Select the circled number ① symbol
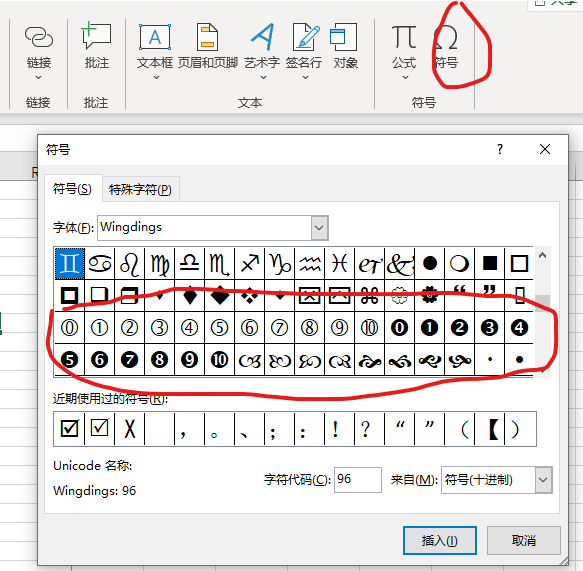This screenshot has height=571, width=583. point(100,328)
